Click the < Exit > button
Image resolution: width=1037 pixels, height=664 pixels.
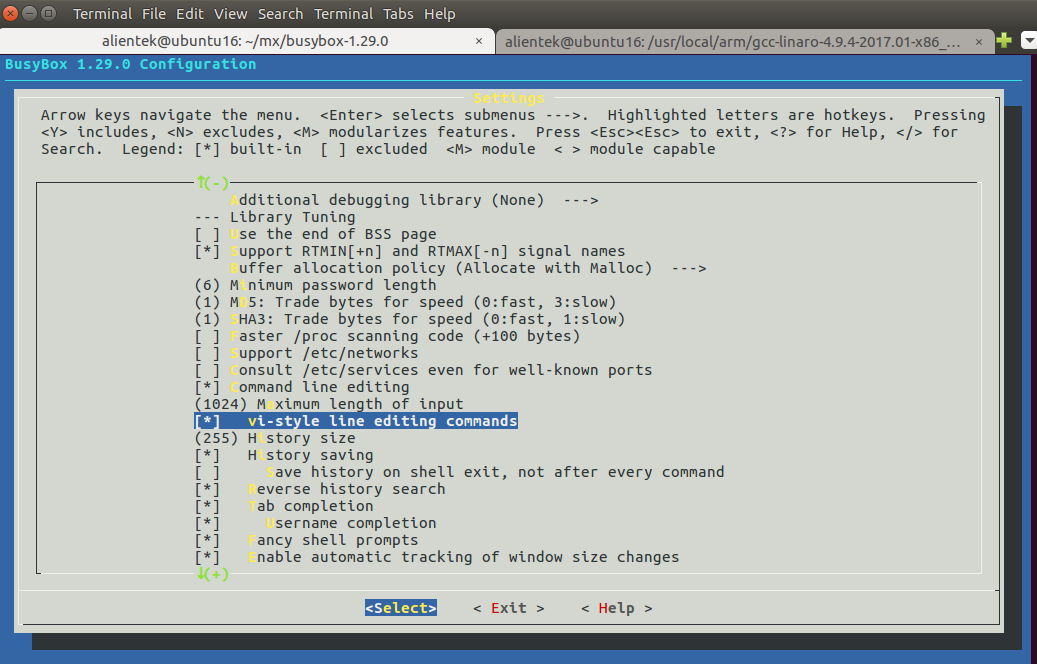[509, 608]
